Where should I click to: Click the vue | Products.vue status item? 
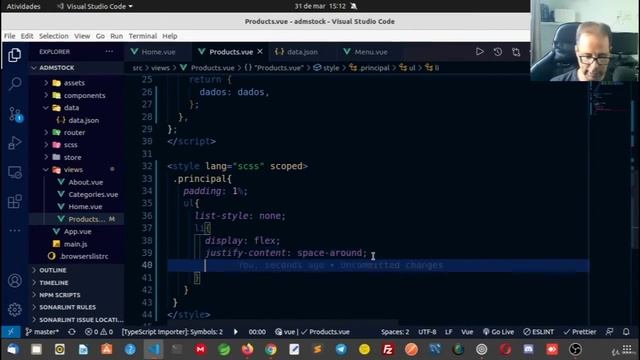[x=312, y=332]
